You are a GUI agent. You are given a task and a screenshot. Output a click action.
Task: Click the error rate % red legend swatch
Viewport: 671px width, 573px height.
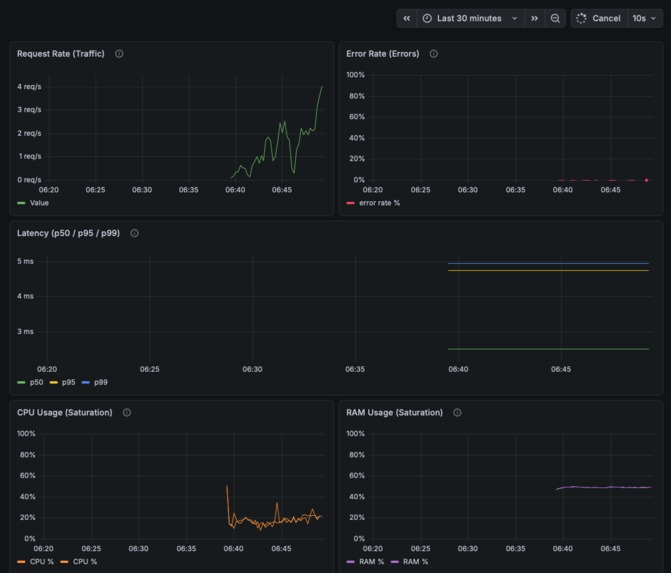(350, 203)
